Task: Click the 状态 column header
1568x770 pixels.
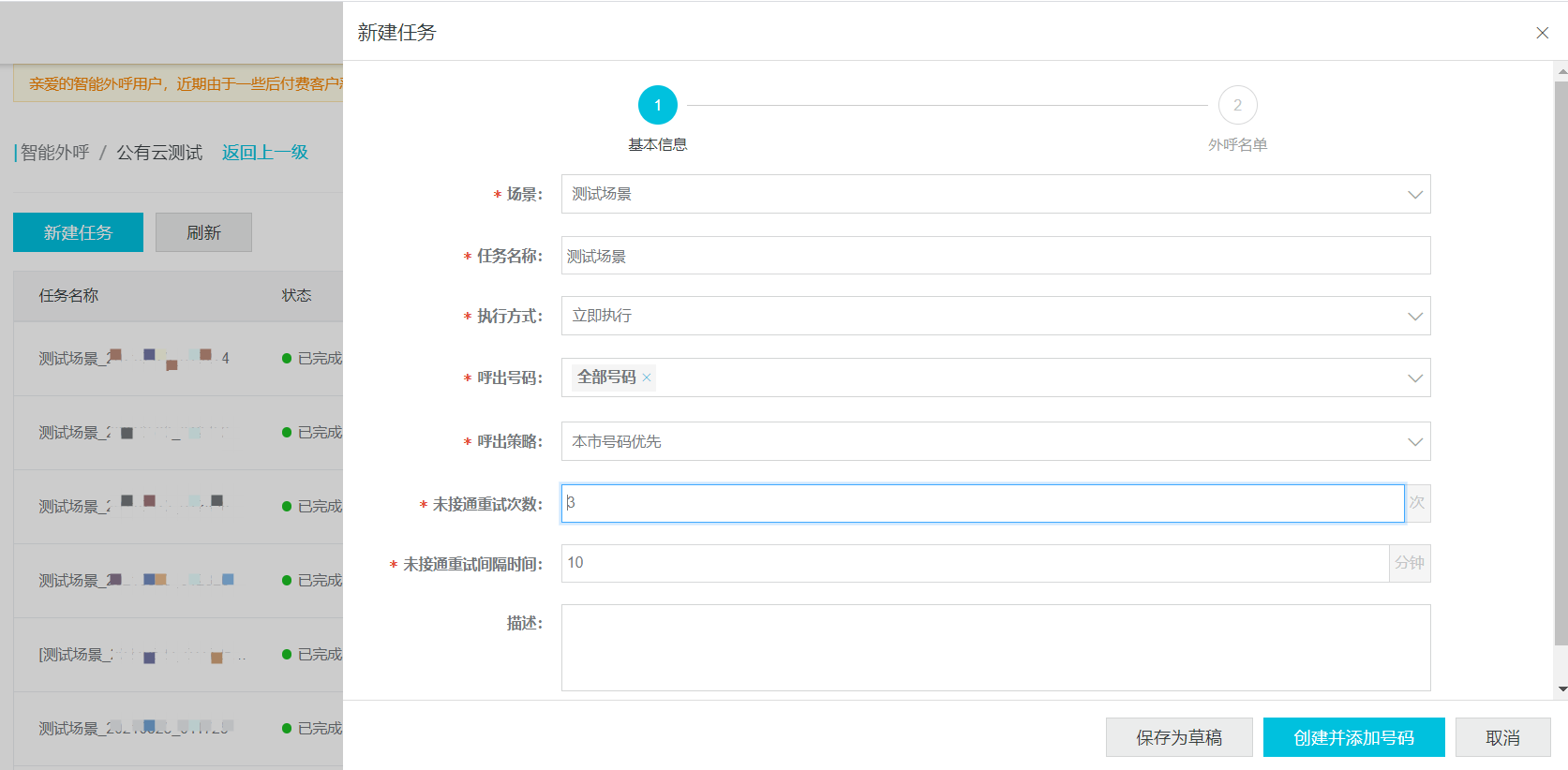Action: (296, 296)
